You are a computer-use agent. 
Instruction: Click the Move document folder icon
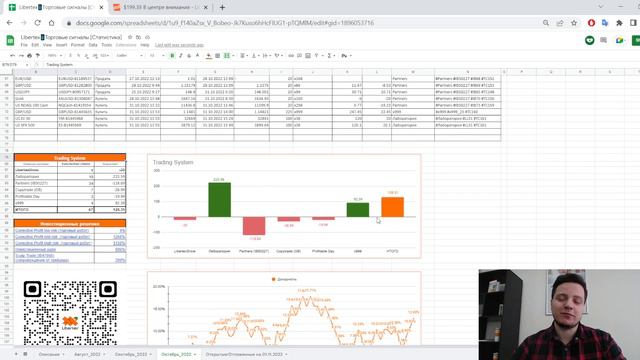point(138,37)
